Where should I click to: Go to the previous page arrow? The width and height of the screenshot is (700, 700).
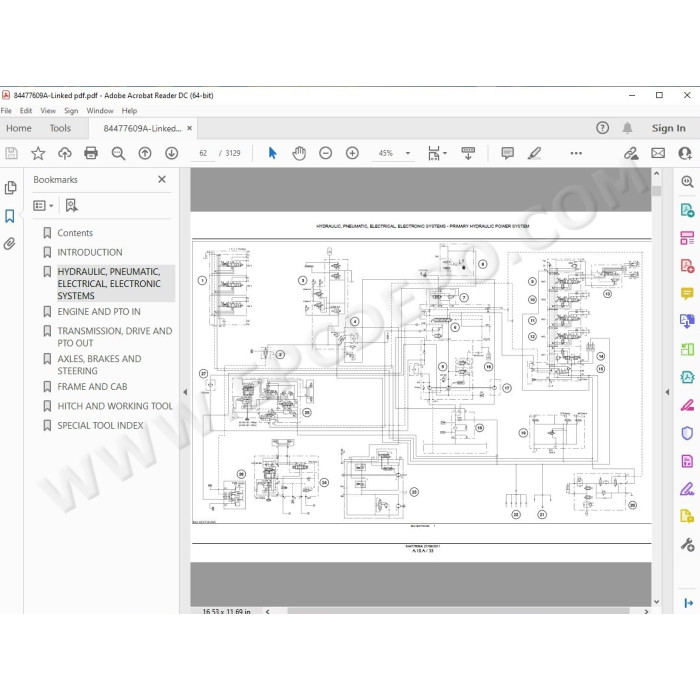pyautogui.click(x=145, y=153)
